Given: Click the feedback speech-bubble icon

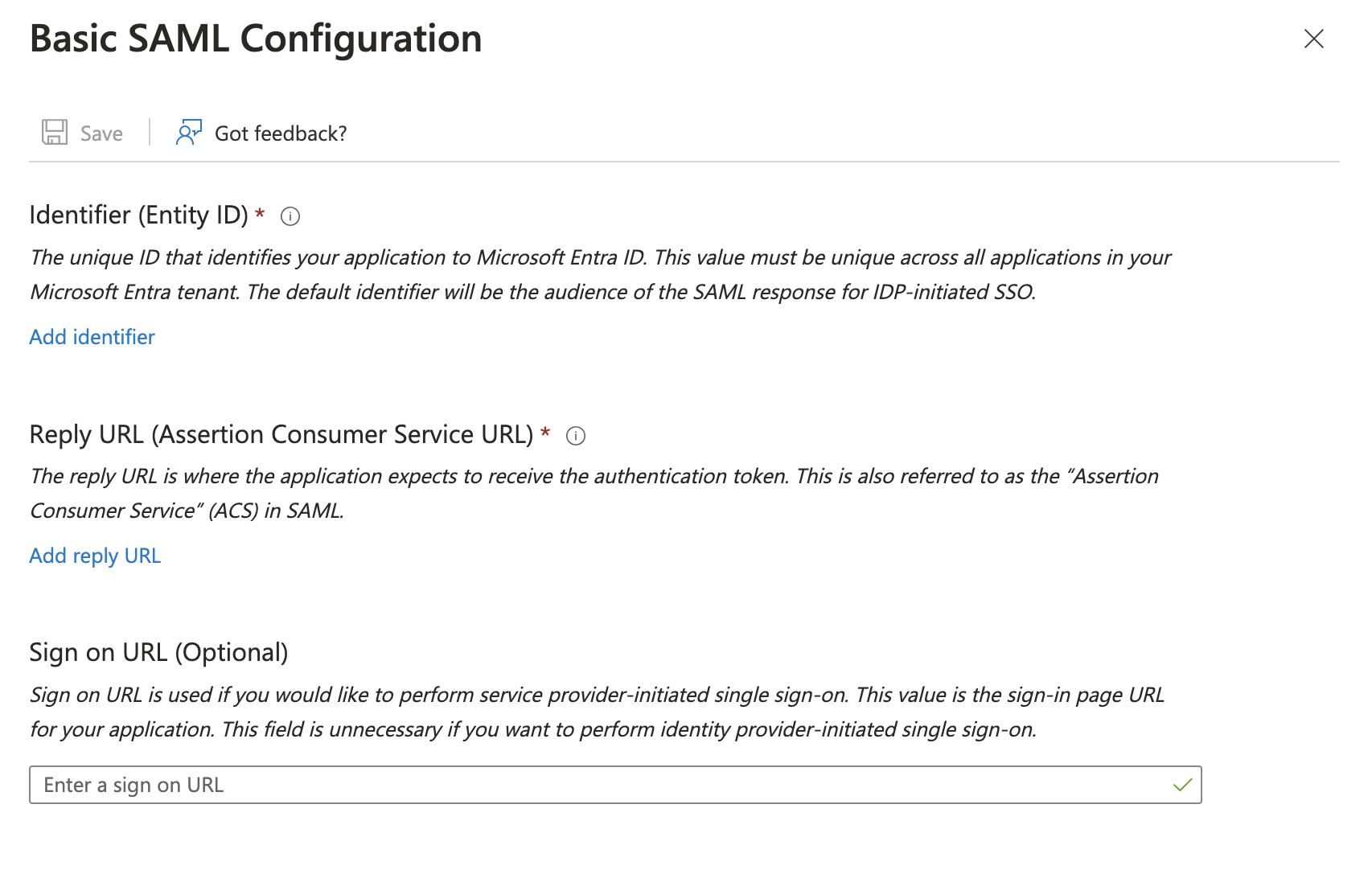Looking at the screenshot, I should click(x=187, y=132).
